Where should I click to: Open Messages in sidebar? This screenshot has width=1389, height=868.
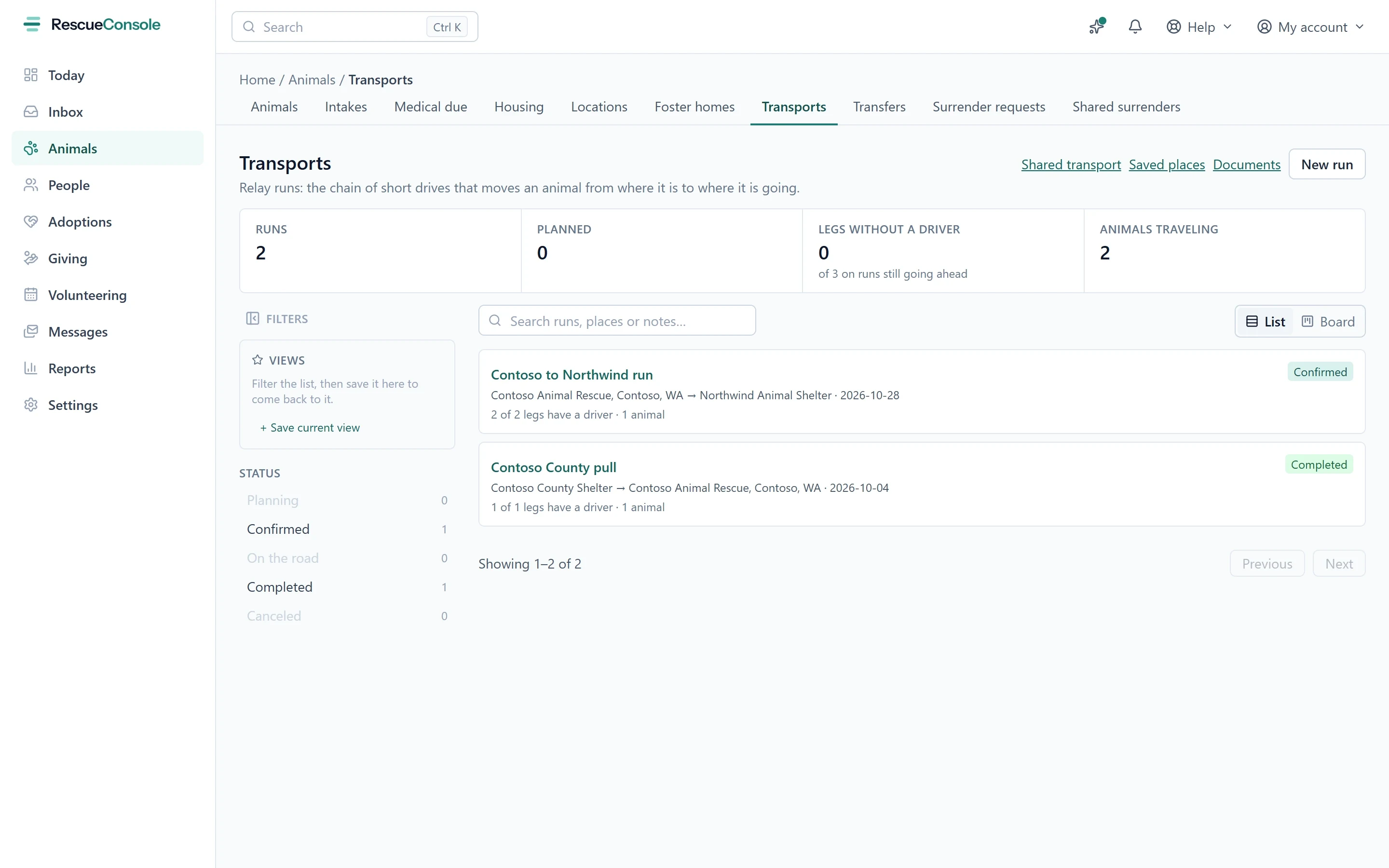[x=108, y=332]
